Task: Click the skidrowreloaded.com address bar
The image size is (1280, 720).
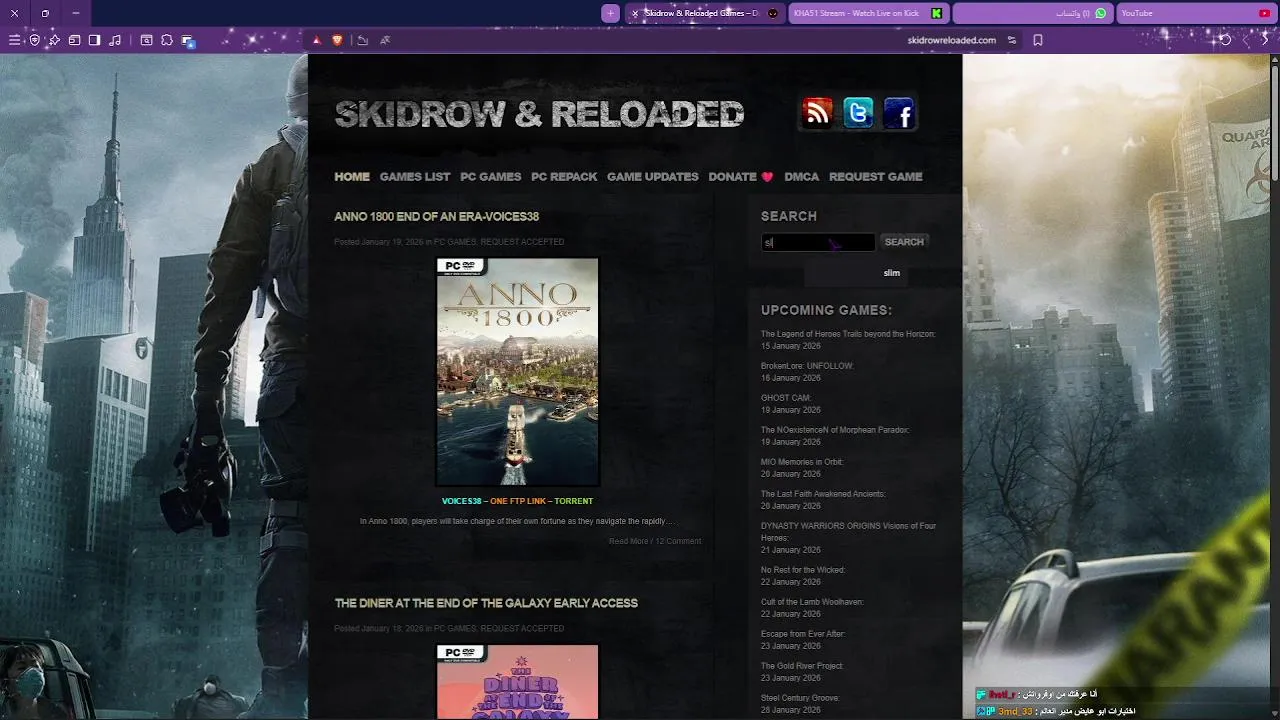Action: click(x=951, y=40)
